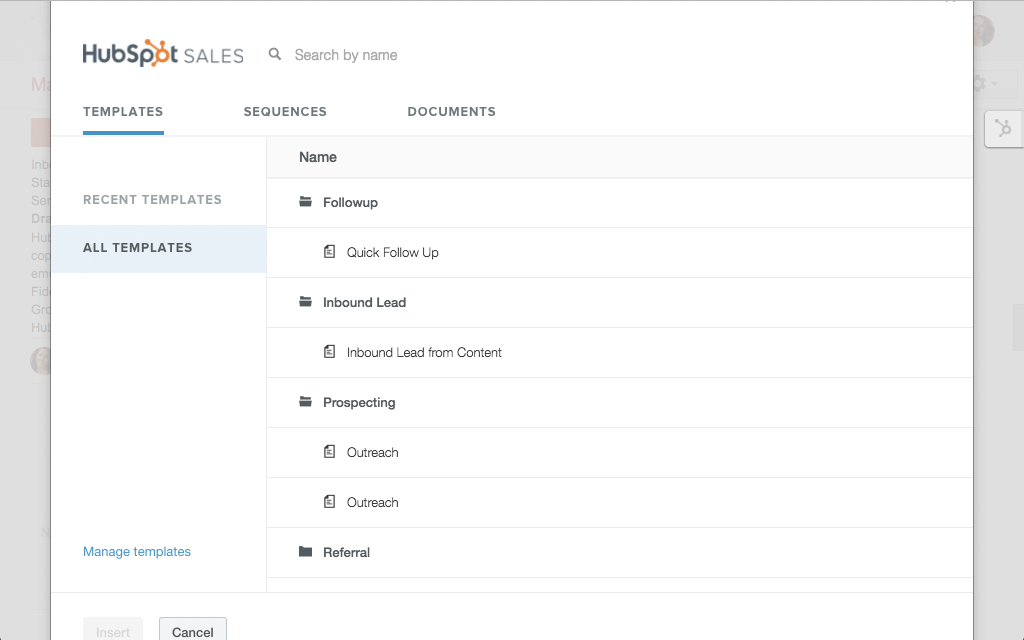Click the Name column header
1024x640 pixels.
click(317, 157)
